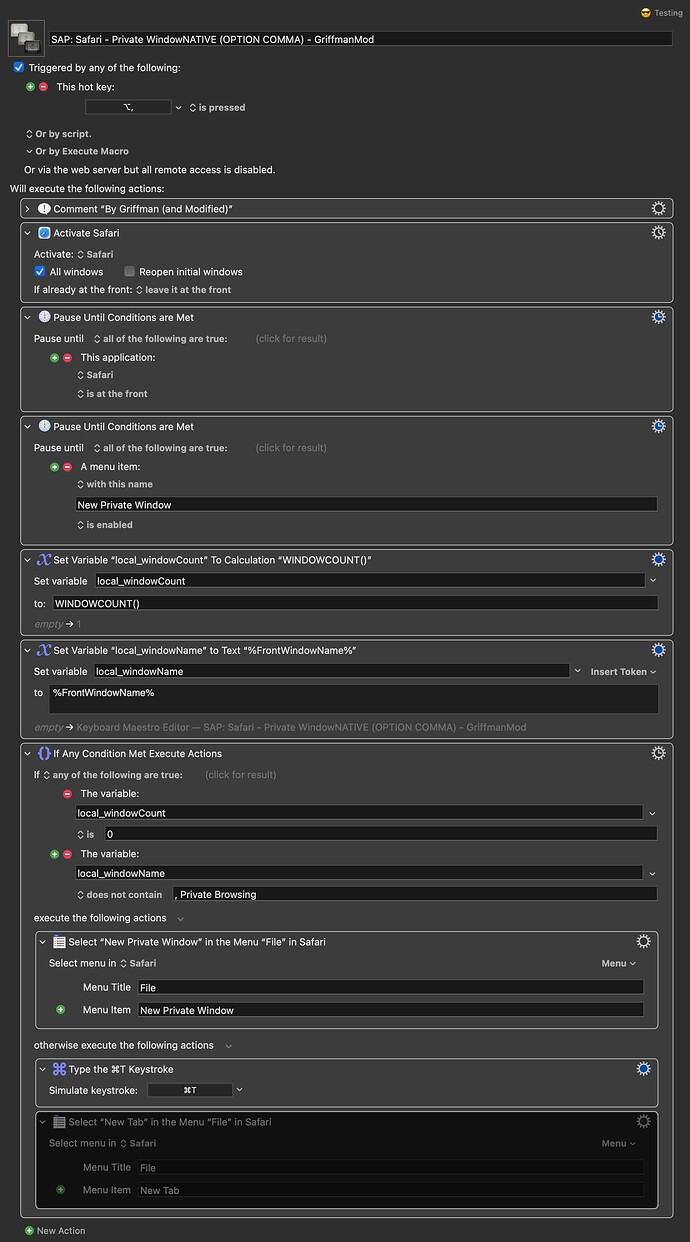
Task: Open the Or by script popup
Action: point(58,134)
